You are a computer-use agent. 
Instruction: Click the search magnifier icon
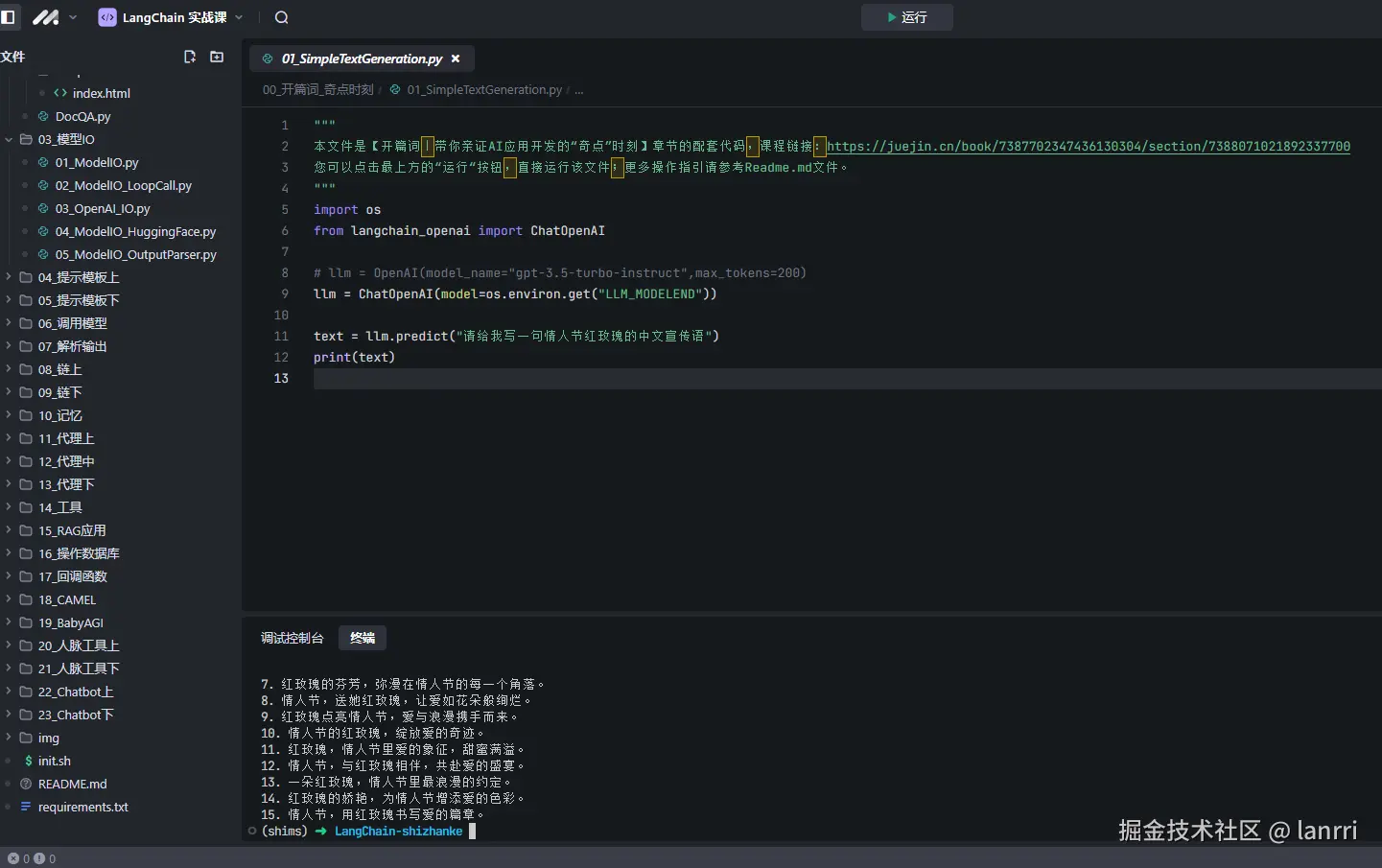(x=281, y=17)
